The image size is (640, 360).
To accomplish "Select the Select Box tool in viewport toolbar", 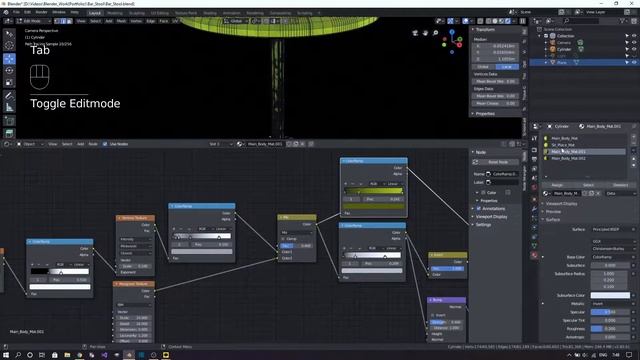I will tap(9, 33).
